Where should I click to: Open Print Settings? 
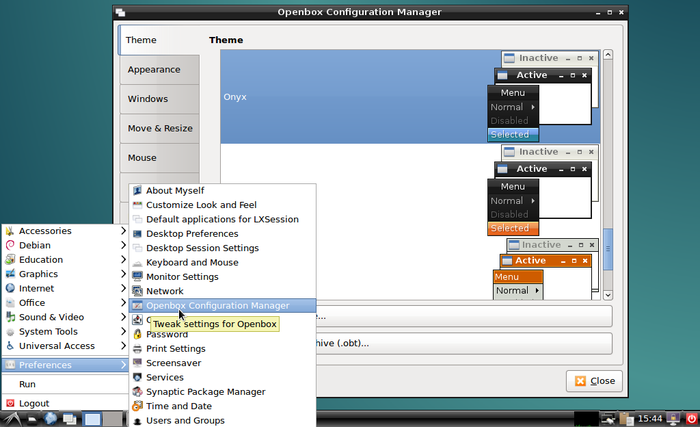click(x=222, y=349)
